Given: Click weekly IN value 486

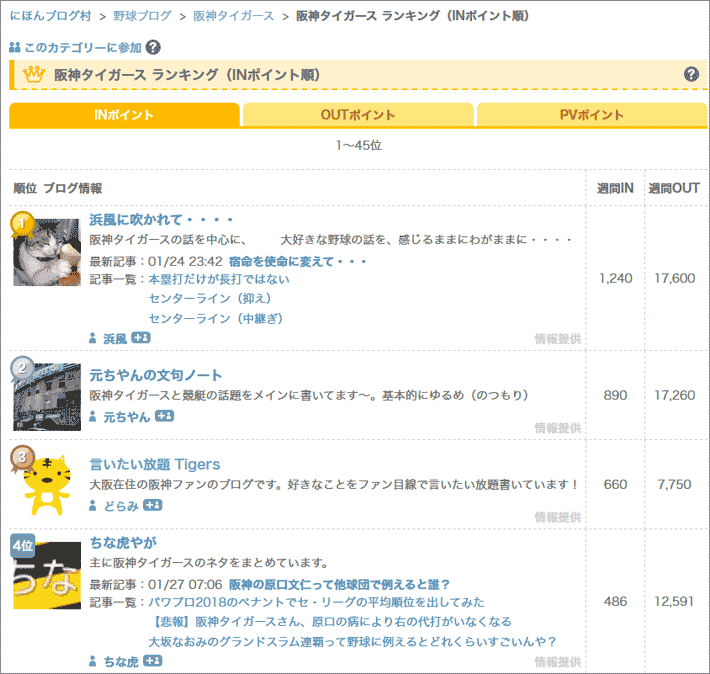Looking at the screenshot, I should tap(615, 602).
